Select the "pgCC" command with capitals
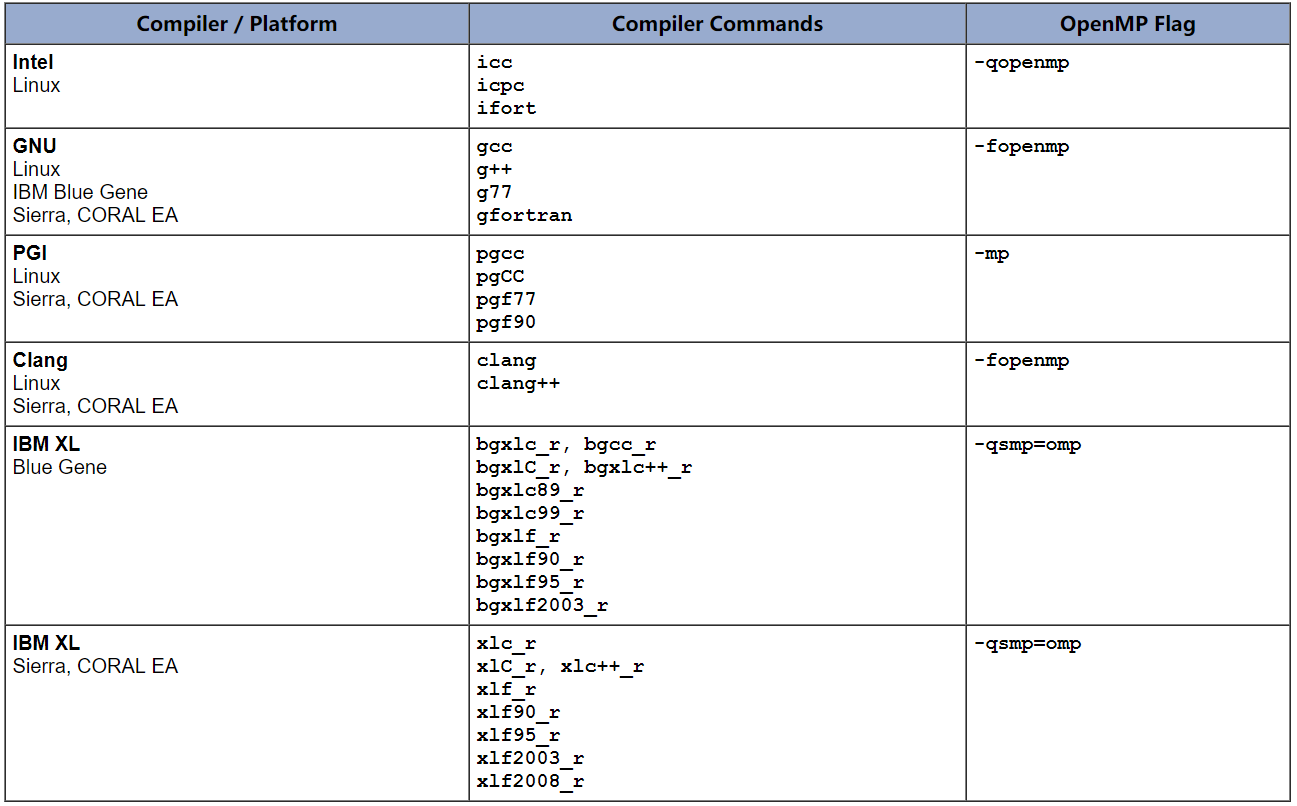Viewport: 1297px width, 806px height. [500, 277]
